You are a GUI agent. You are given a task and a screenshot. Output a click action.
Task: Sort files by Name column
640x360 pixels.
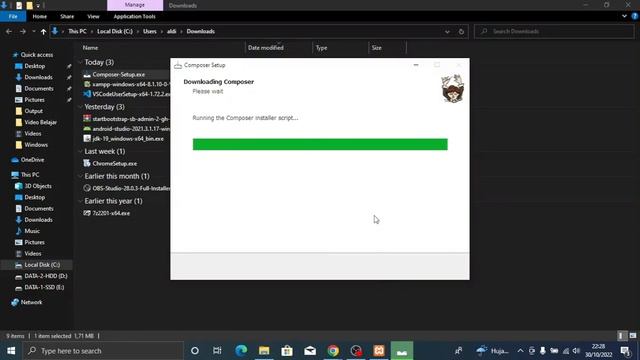pyautogui.click(x=90, y=48)
